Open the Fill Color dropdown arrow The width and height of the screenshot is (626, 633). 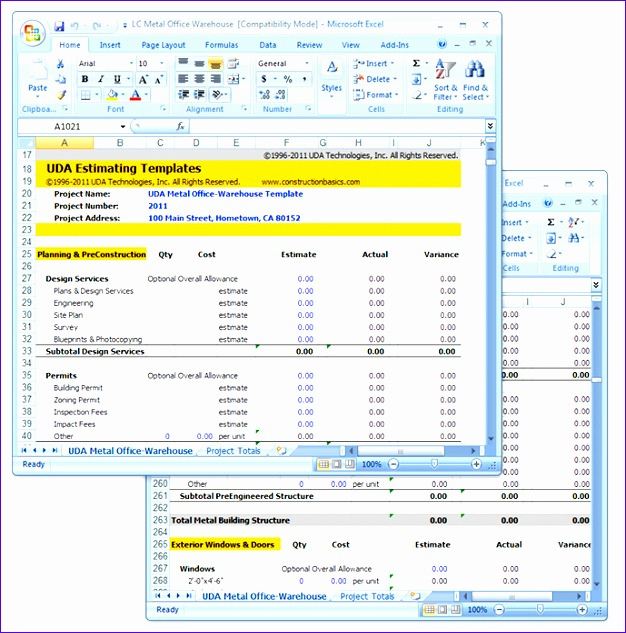pos(123,95)
